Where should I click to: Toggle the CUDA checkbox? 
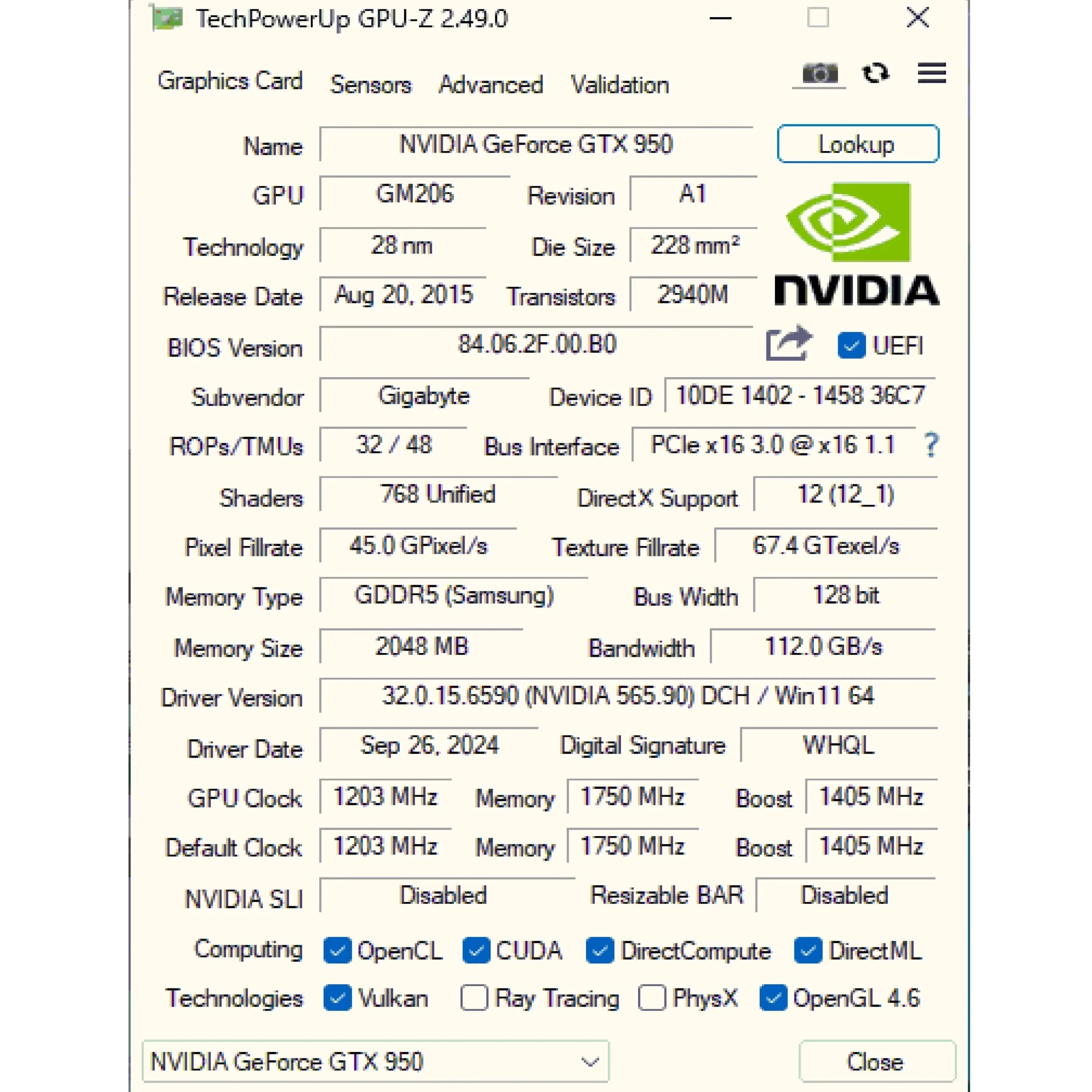[476, 950]
